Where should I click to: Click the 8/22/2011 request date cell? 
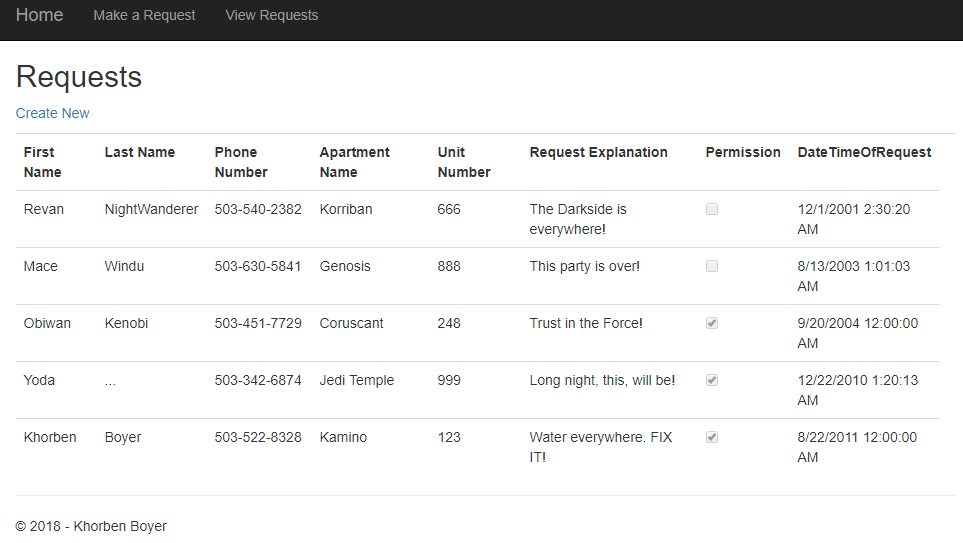(856, 447)
